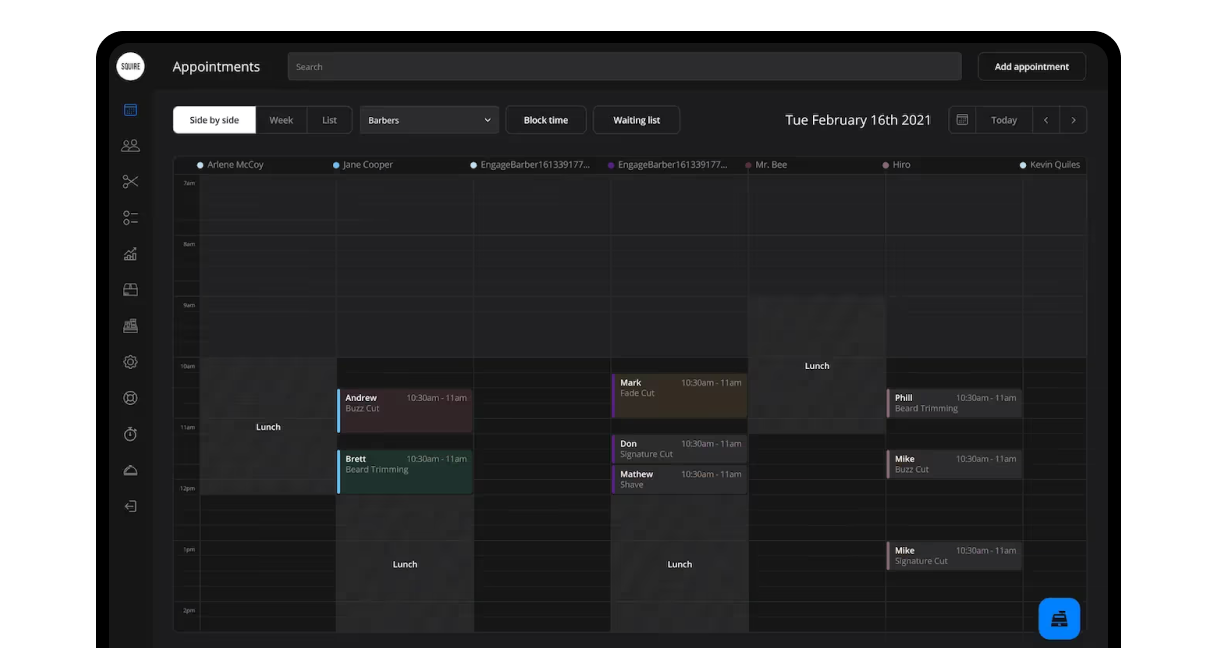Select the scissors services icon
Image resolution: width=1216 pixels, height=648 pixels.
tap(130, 182)
